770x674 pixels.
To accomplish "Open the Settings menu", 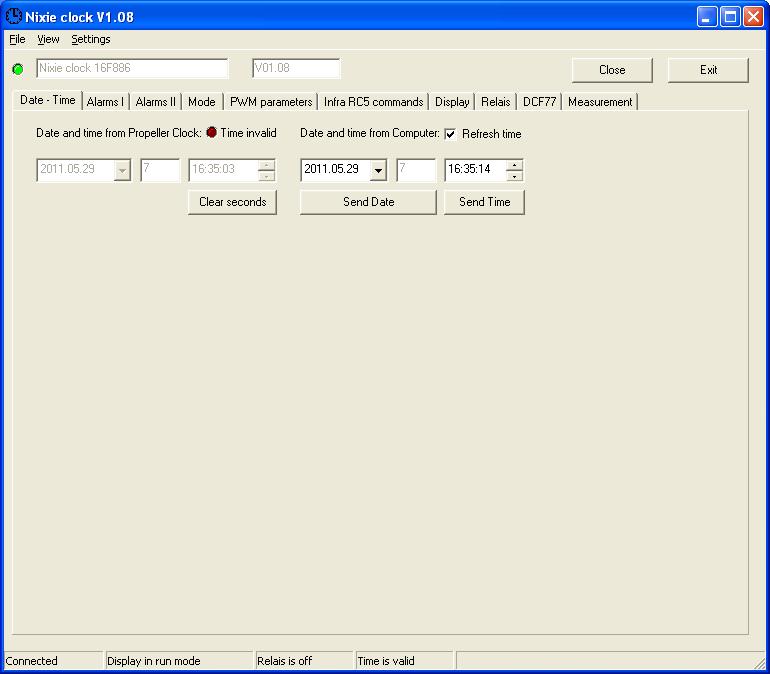I will (91, 39).
